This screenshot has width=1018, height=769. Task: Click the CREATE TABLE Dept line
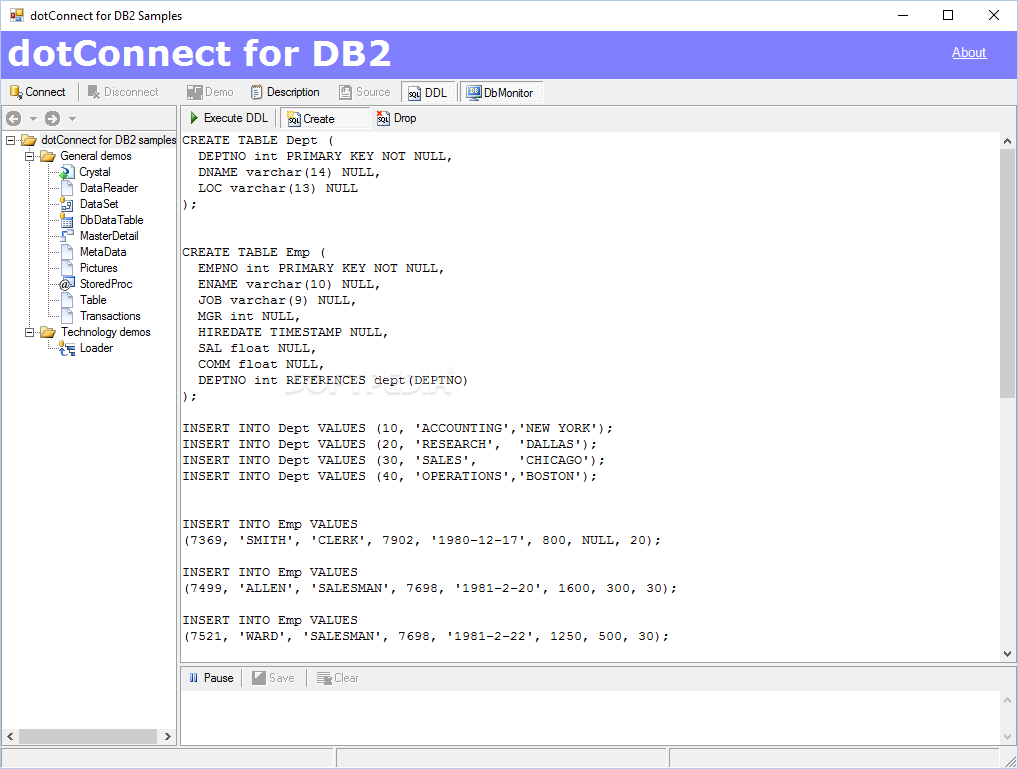click(258, 140)
